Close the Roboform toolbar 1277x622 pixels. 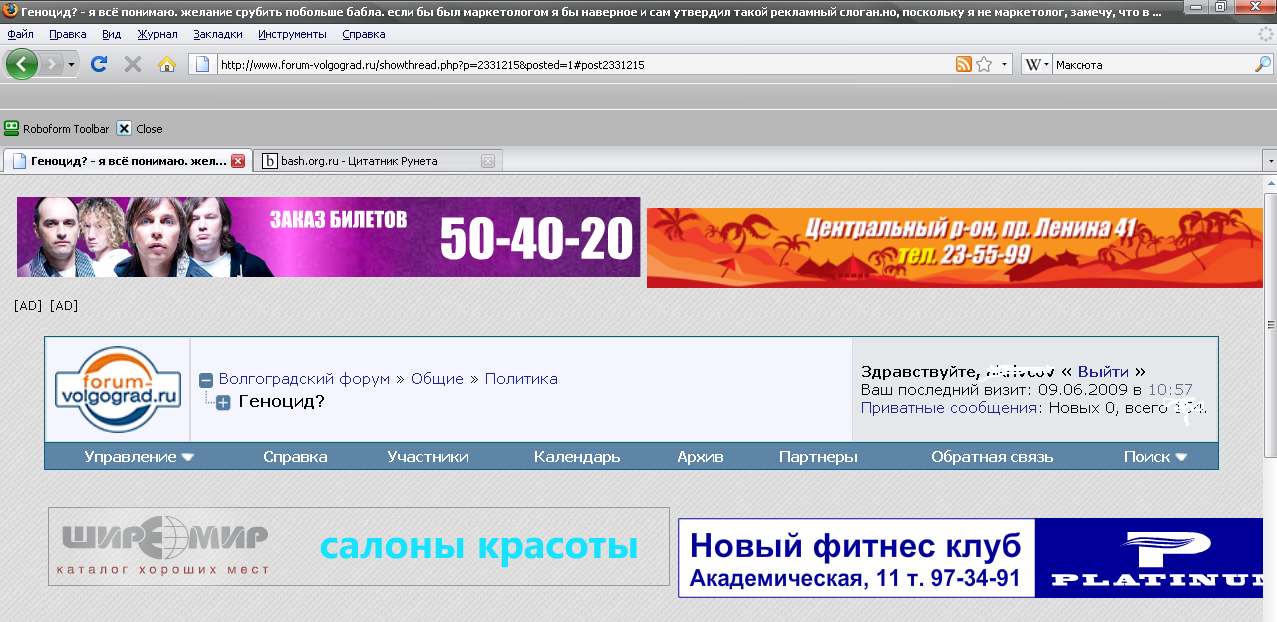124,128
